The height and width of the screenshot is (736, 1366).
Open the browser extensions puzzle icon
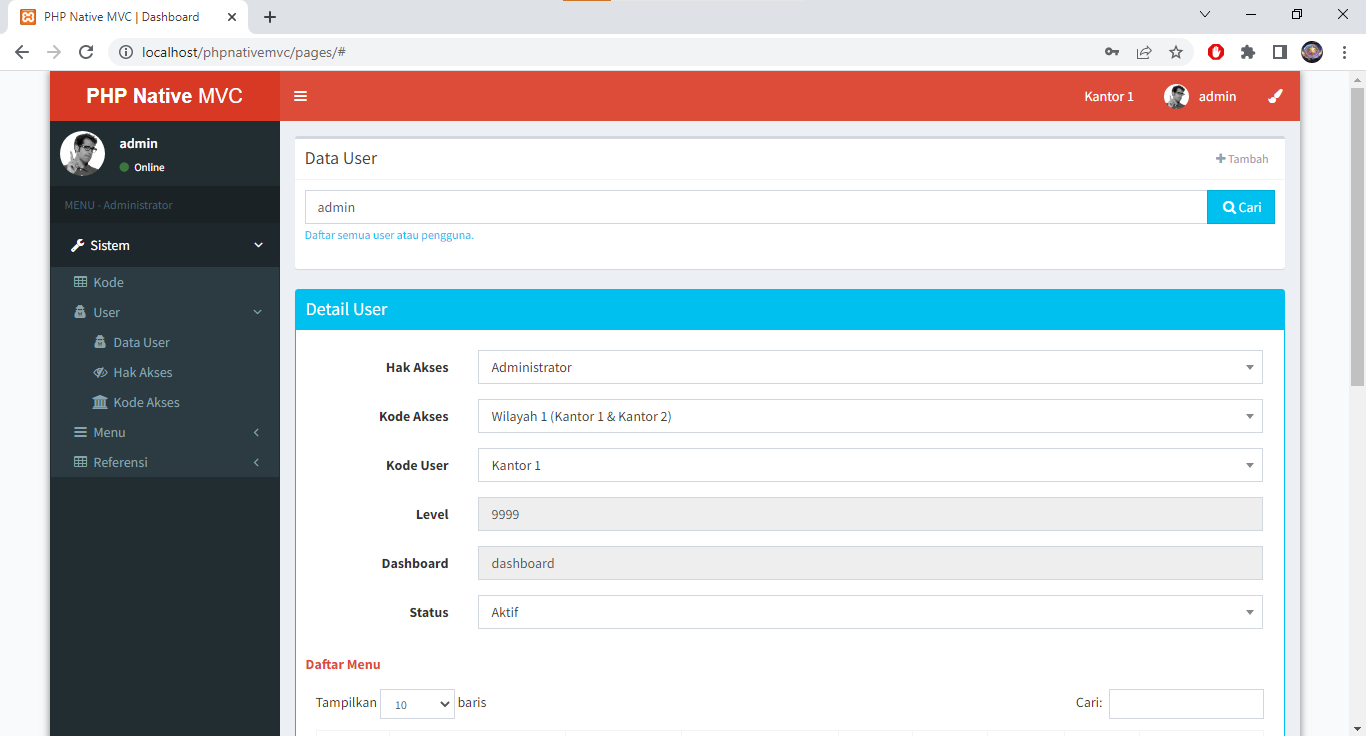click(1248, 52)
